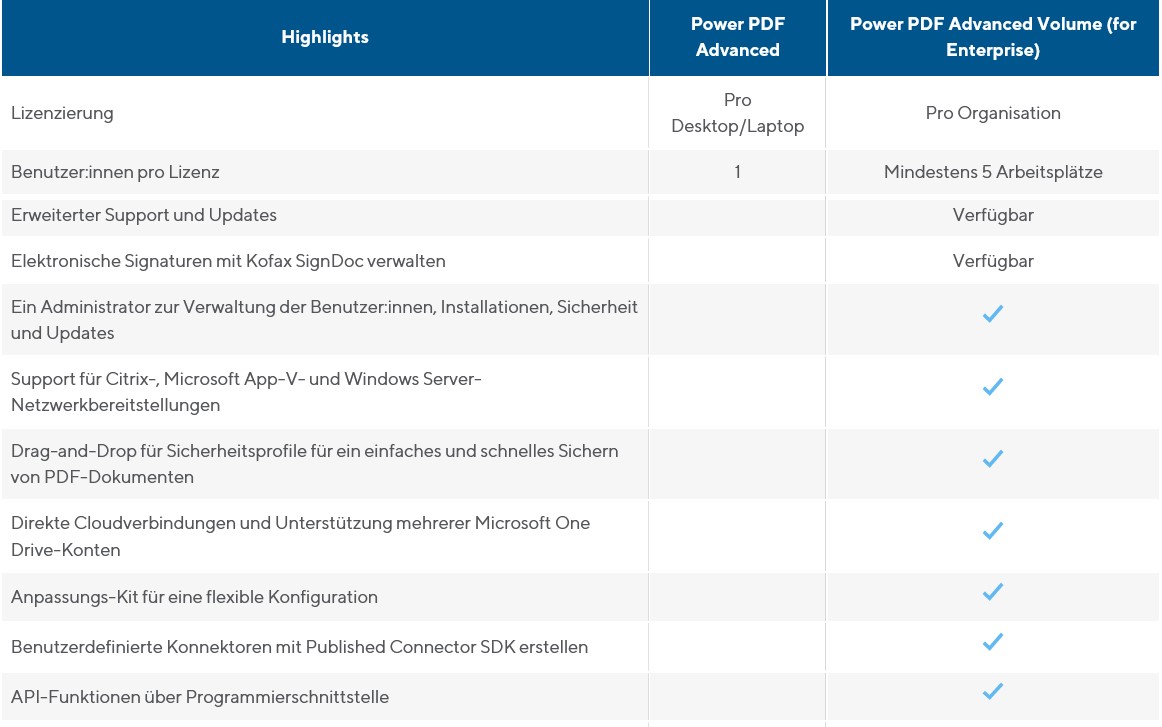Image resolution: width=1162 pixels, height=727 pixels.
Task: Select the Highlights column header
Action: point(325,38)
